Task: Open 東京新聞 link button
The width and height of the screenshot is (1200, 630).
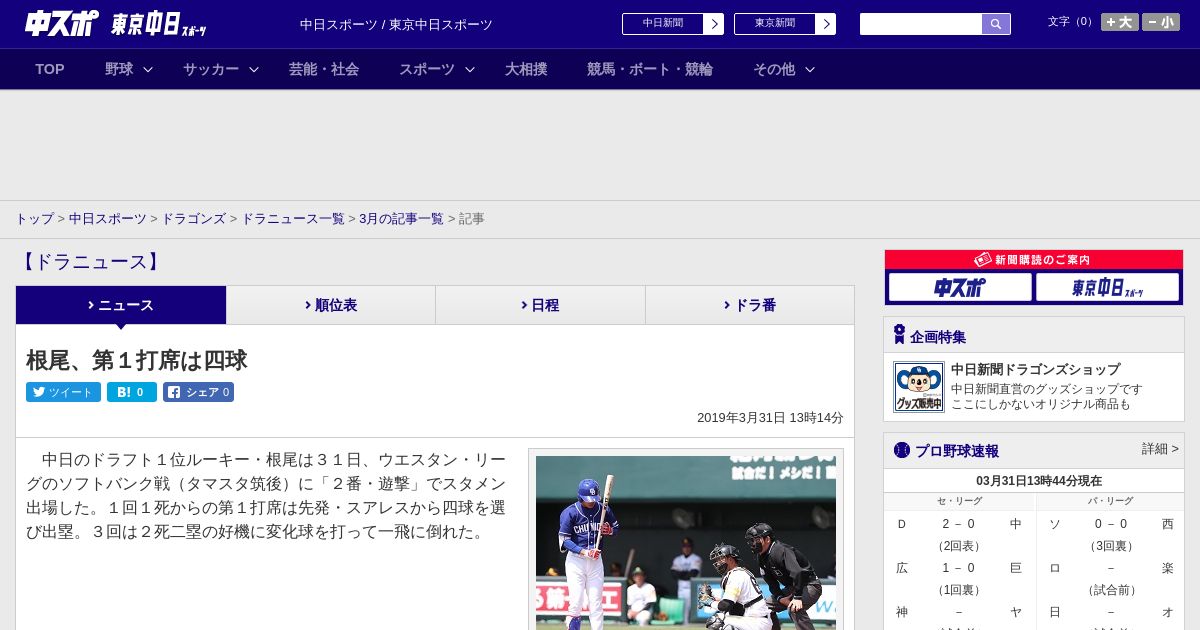Action: [x=774, y=24]
